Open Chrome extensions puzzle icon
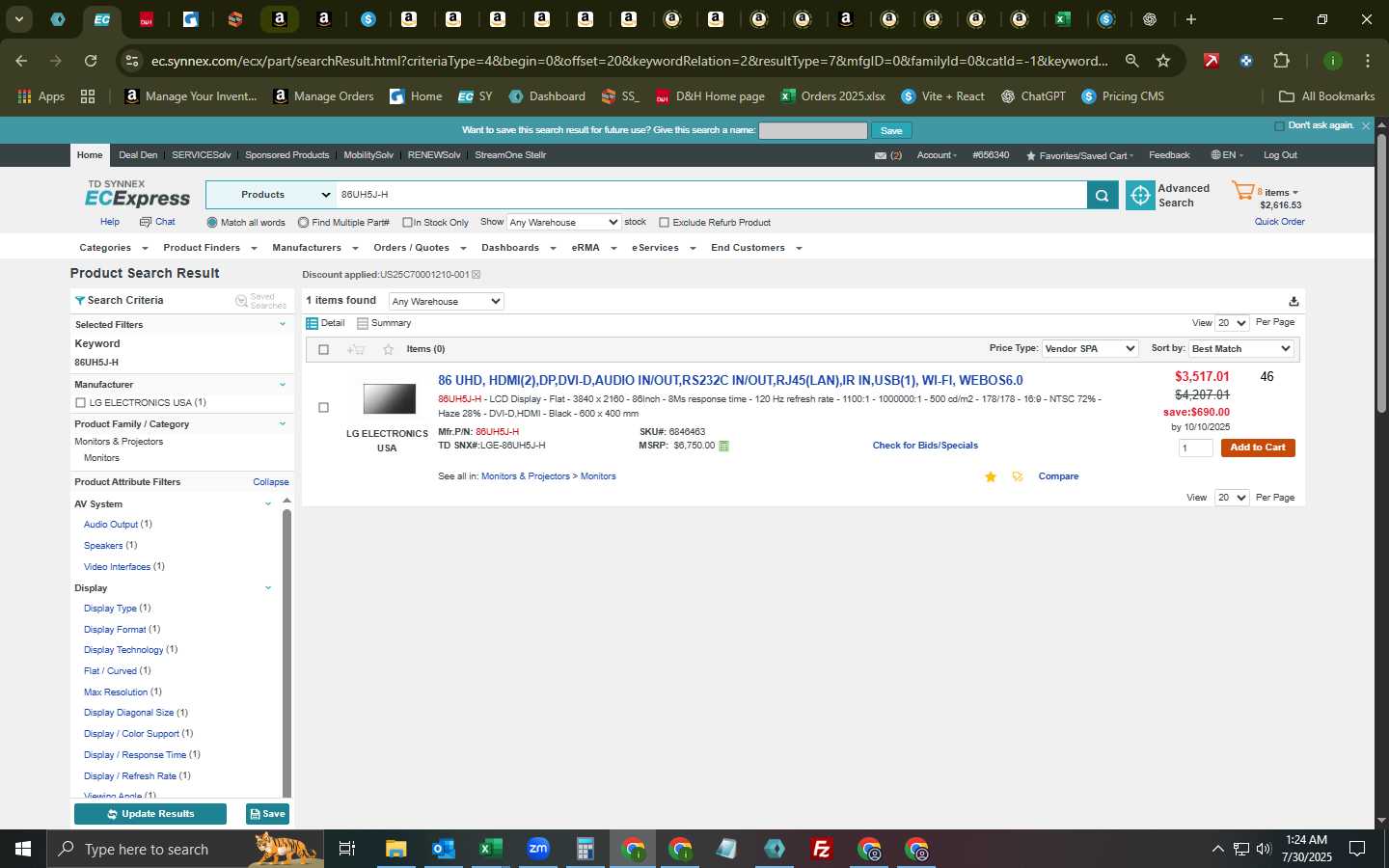 (1281, 61)
